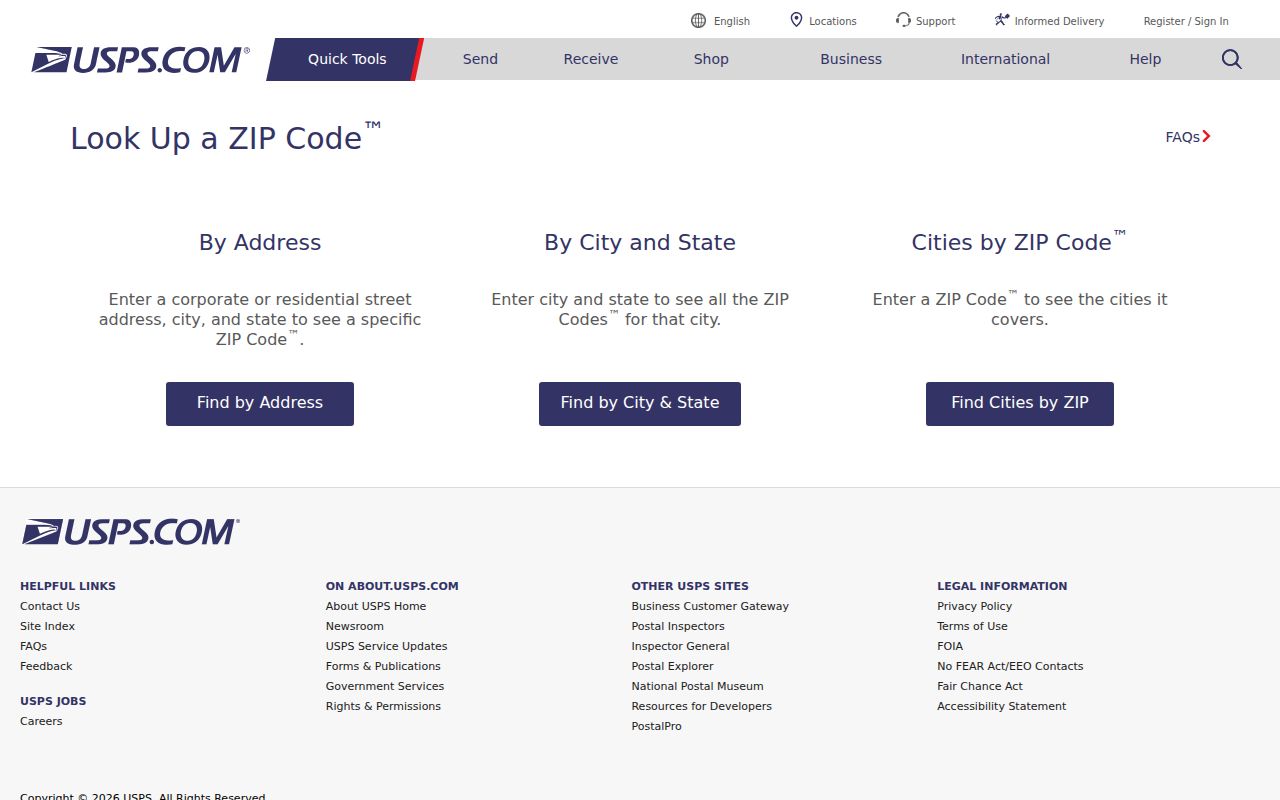Screen dimensions: 1280x800
Task: Open Contact Us footer link
Action: coord(50,606)
